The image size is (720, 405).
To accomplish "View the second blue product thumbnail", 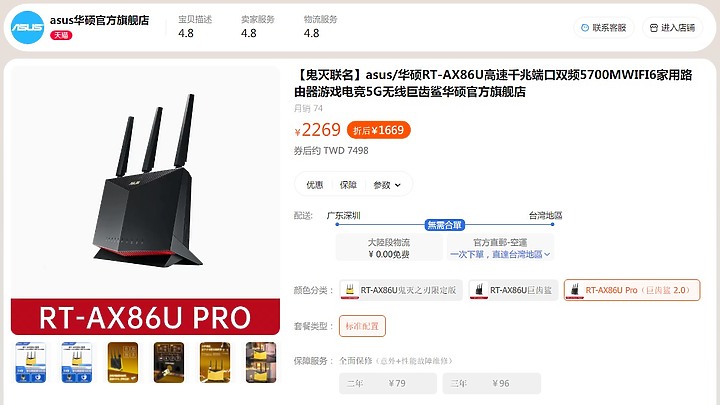I will point(77,362).
